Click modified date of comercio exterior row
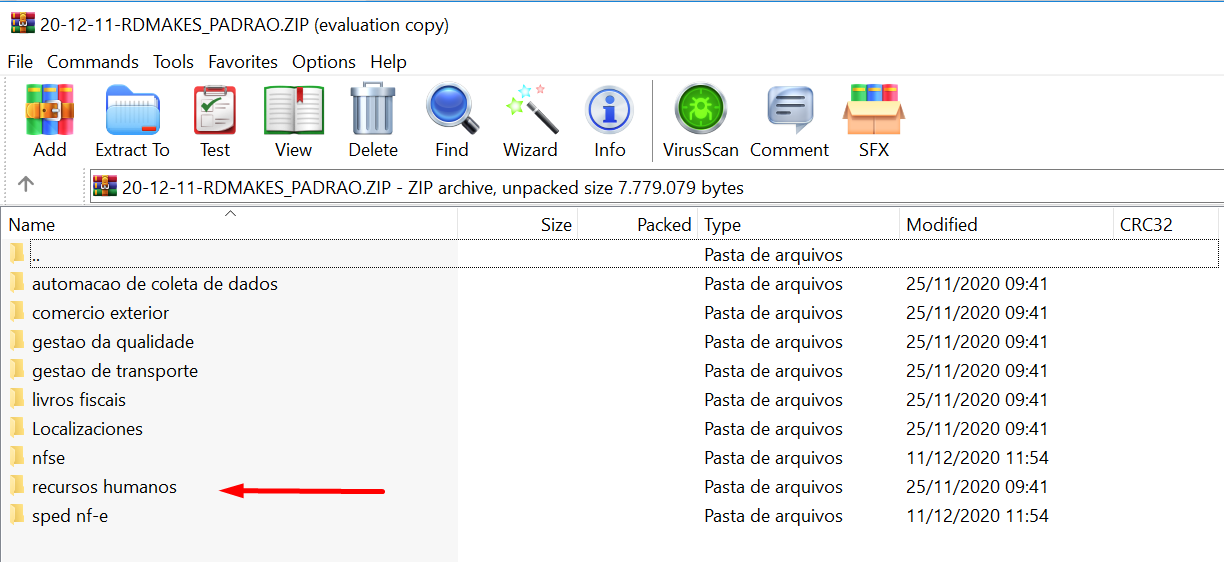Screen dimensions: 1224x562 tap(977, 313)
